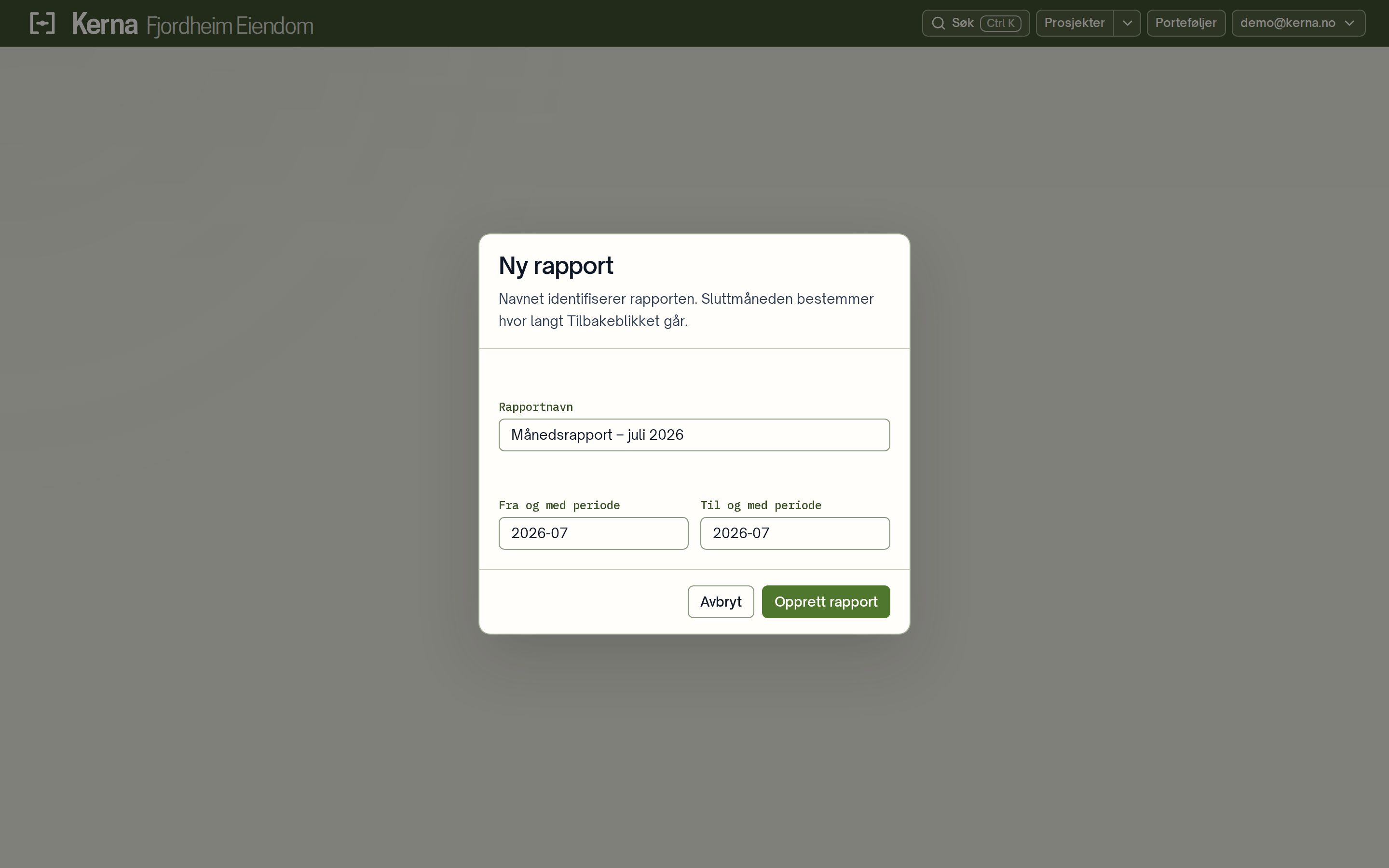Click the Til og med periode label
This screenshot has height=868, width=1389.
coord(761,505)
